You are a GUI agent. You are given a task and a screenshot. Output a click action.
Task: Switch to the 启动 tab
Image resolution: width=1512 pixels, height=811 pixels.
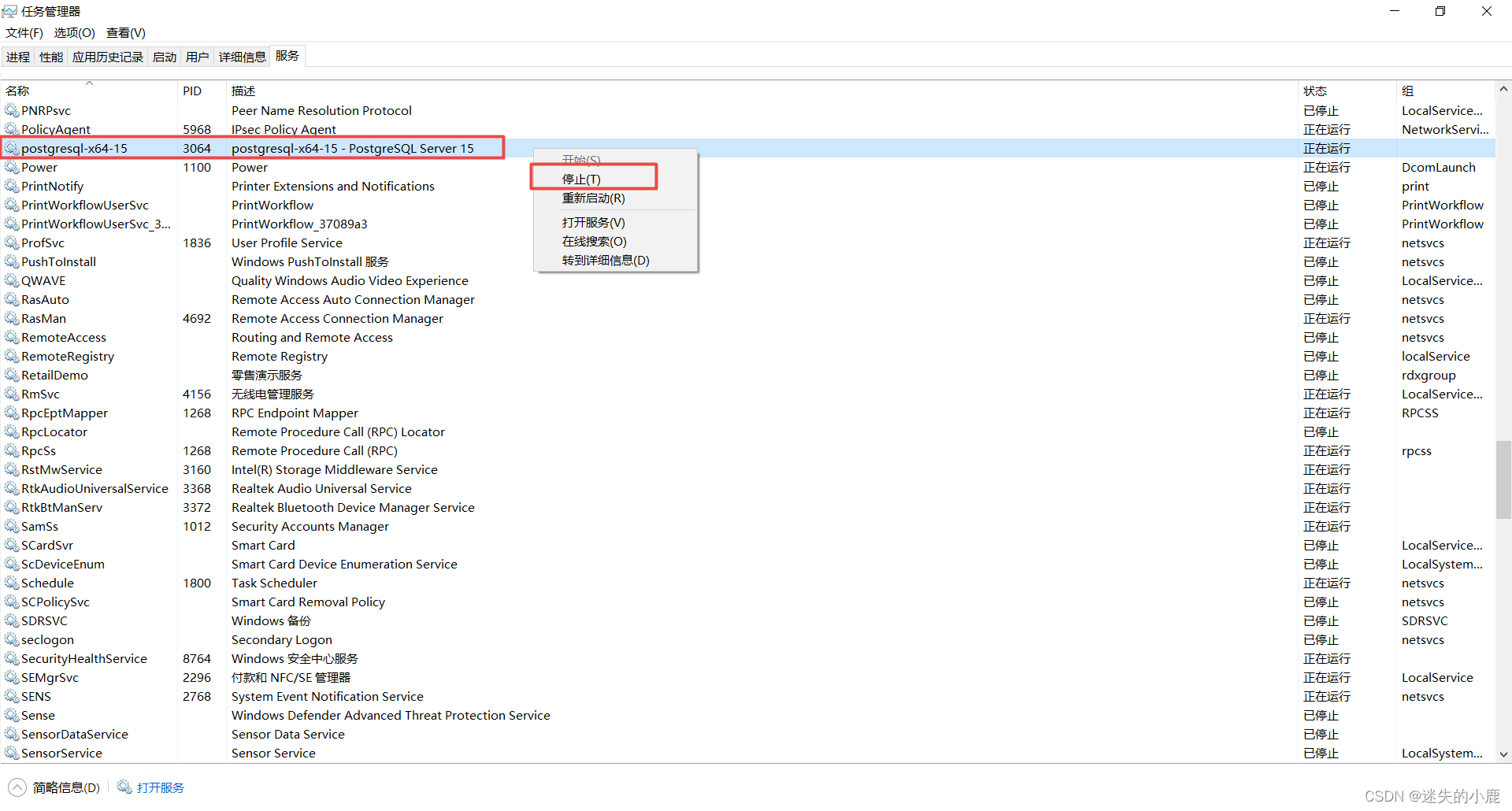point(165,57)
